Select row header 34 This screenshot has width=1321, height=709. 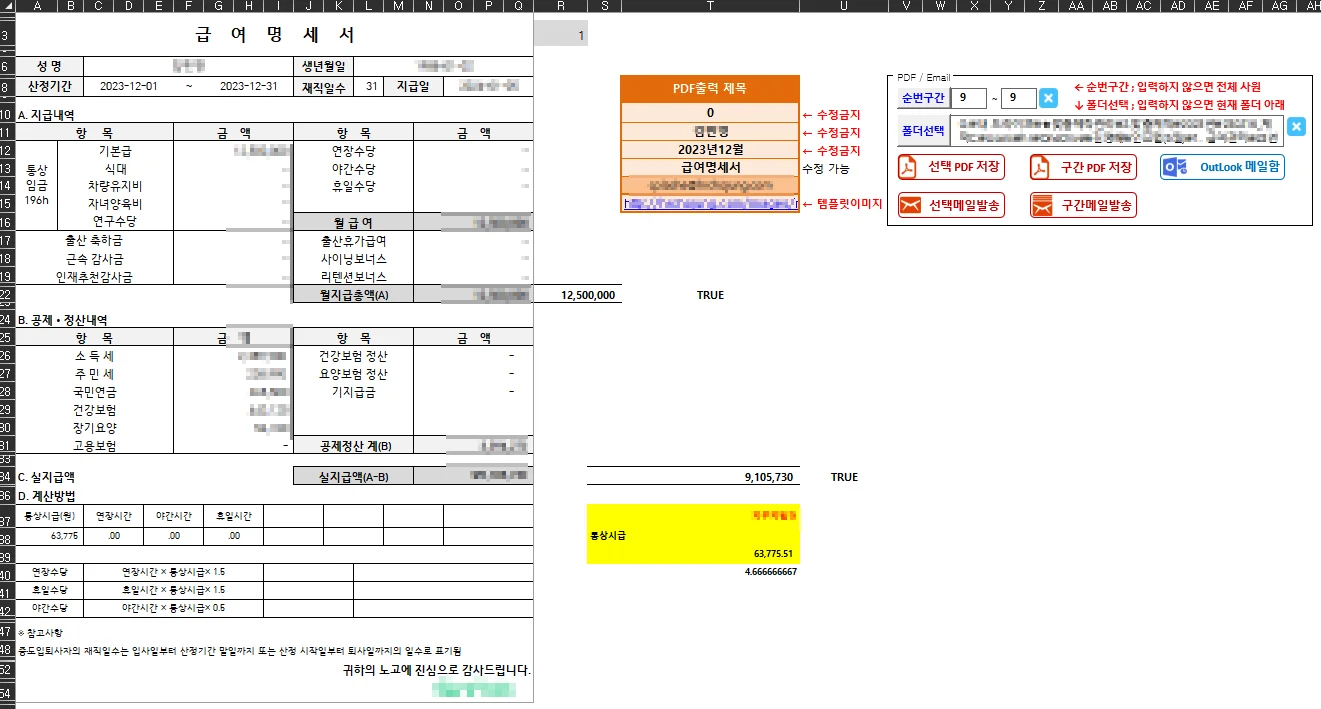tap(7, 477)
